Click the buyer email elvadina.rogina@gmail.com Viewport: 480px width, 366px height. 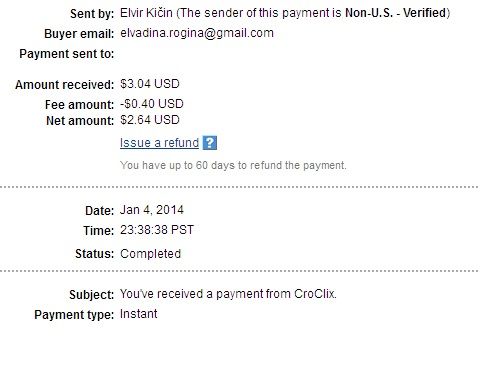(197, 33)
